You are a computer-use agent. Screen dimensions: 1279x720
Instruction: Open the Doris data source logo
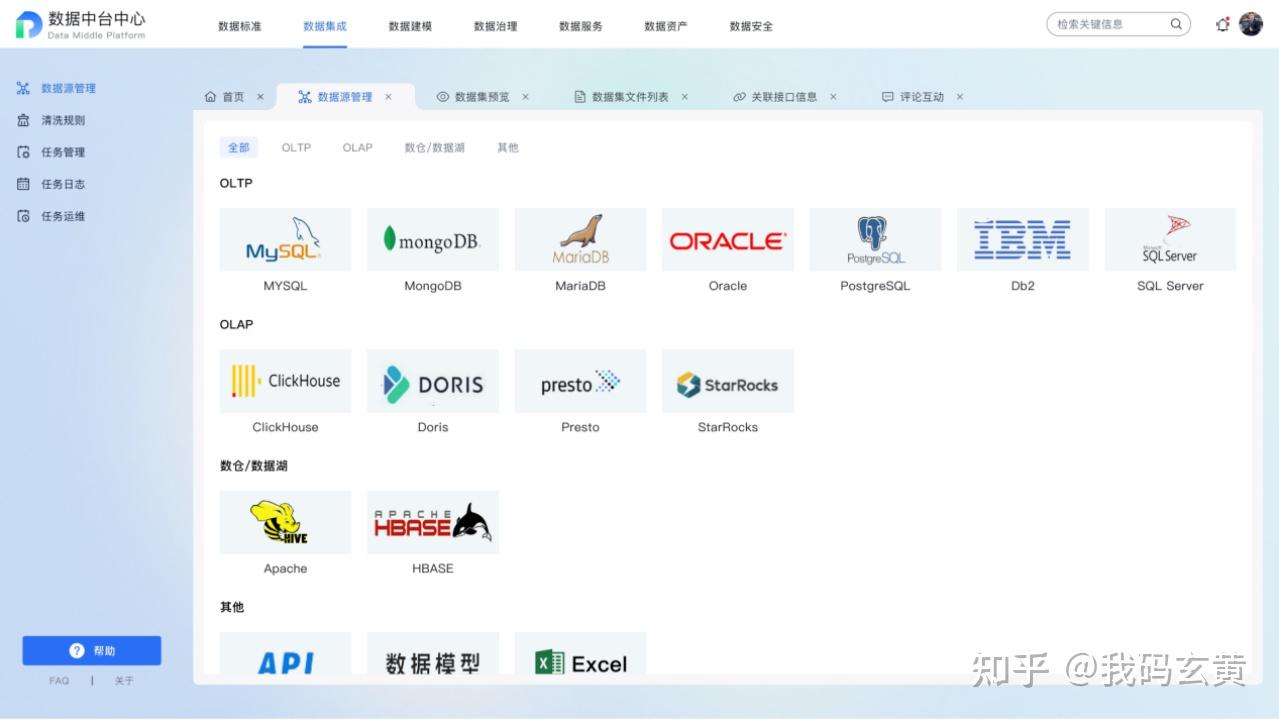[x=433, y=381]
